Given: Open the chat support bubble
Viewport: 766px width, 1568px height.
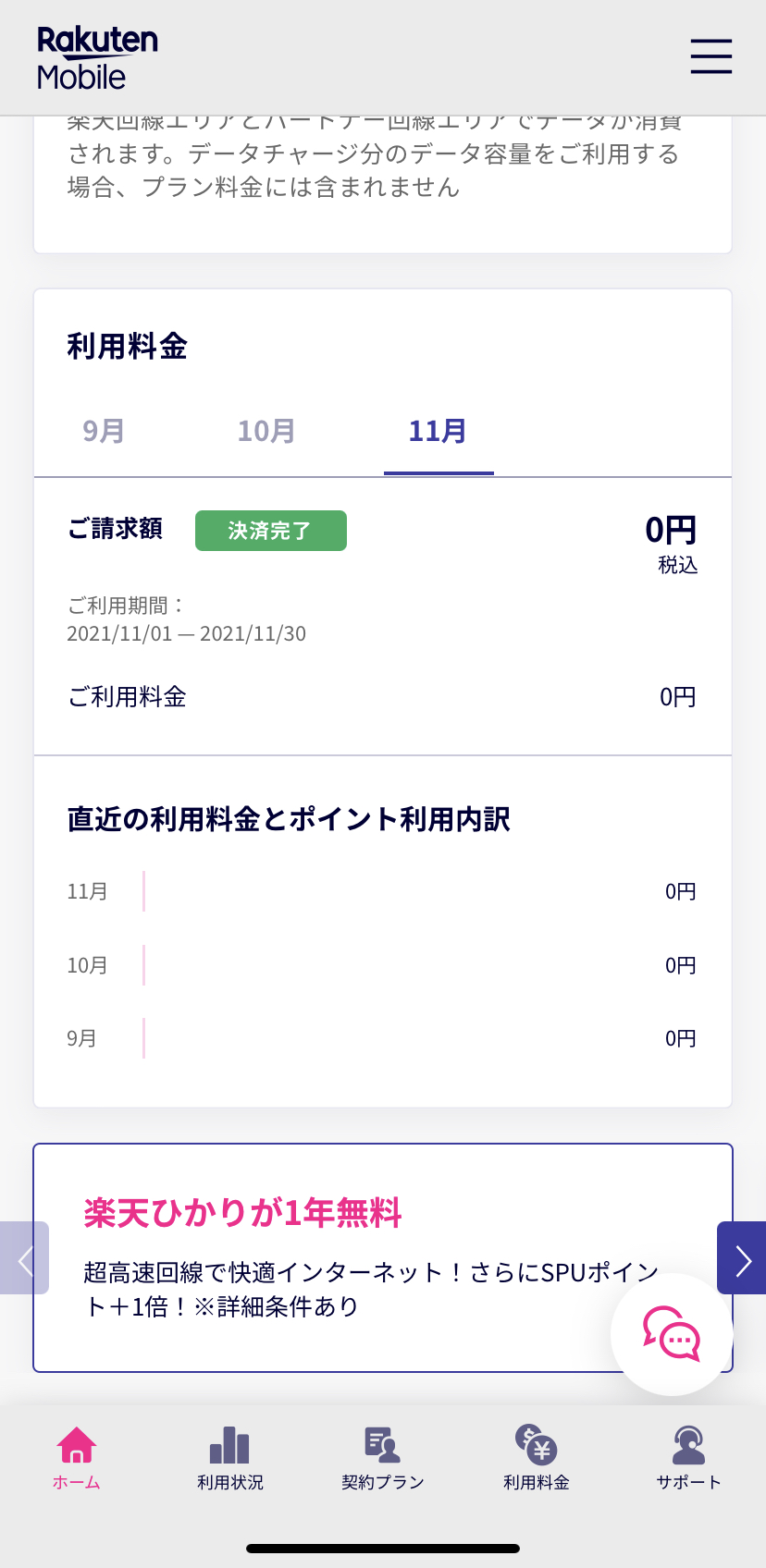Looking at the screenshot, I should 672,1333.
